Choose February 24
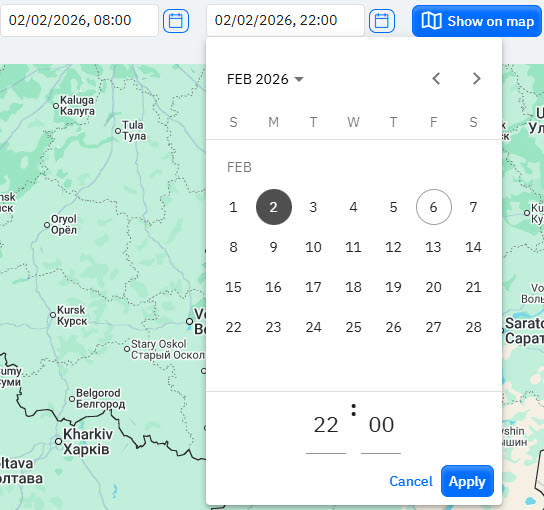 [x=313, y=327]
